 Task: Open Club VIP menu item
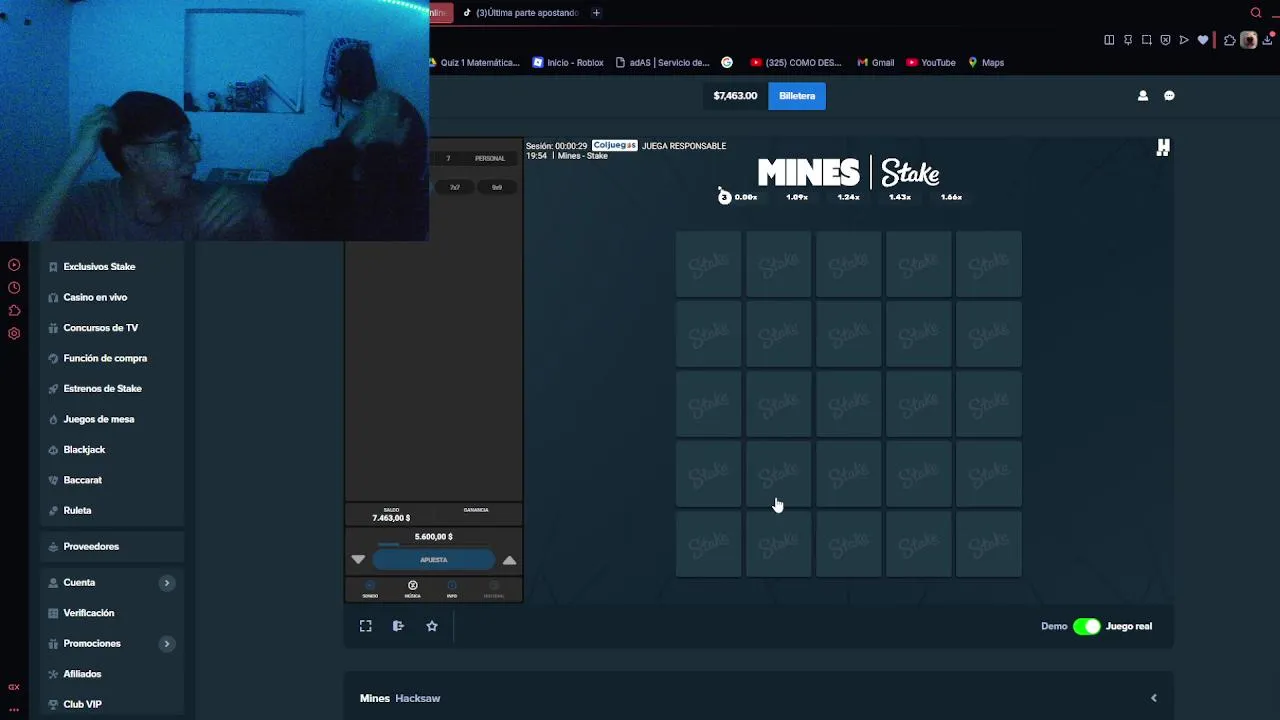tap(82, 704)
